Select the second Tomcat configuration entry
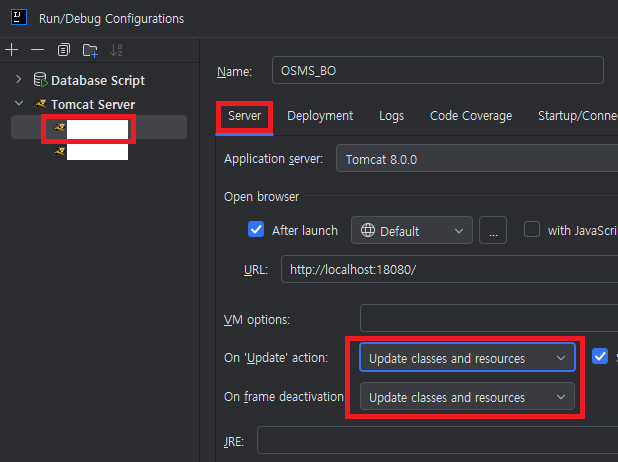Image resolution: width=618 pixels, height=462 pixels. 91,151
